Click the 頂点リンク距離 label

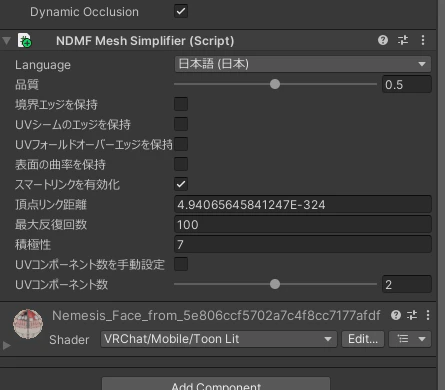click(51, 204)
